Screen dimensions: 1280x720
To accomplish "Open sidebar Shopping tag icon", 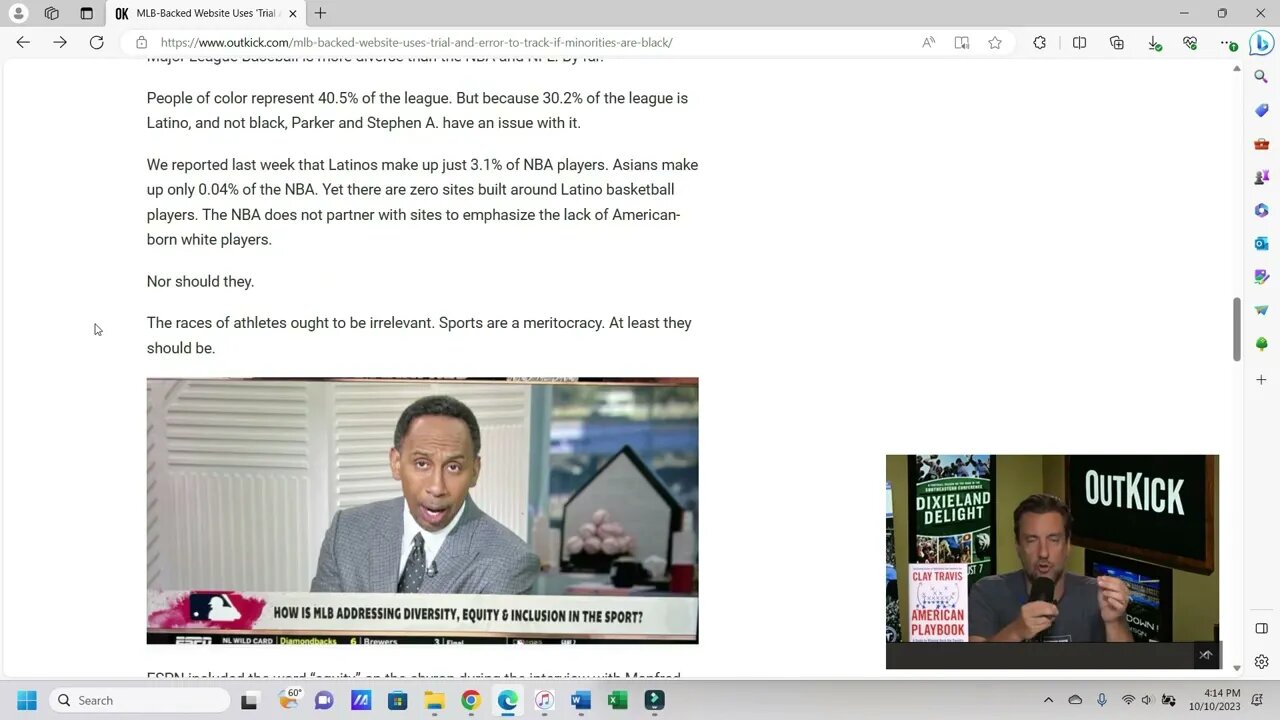I will [1261, 110].
